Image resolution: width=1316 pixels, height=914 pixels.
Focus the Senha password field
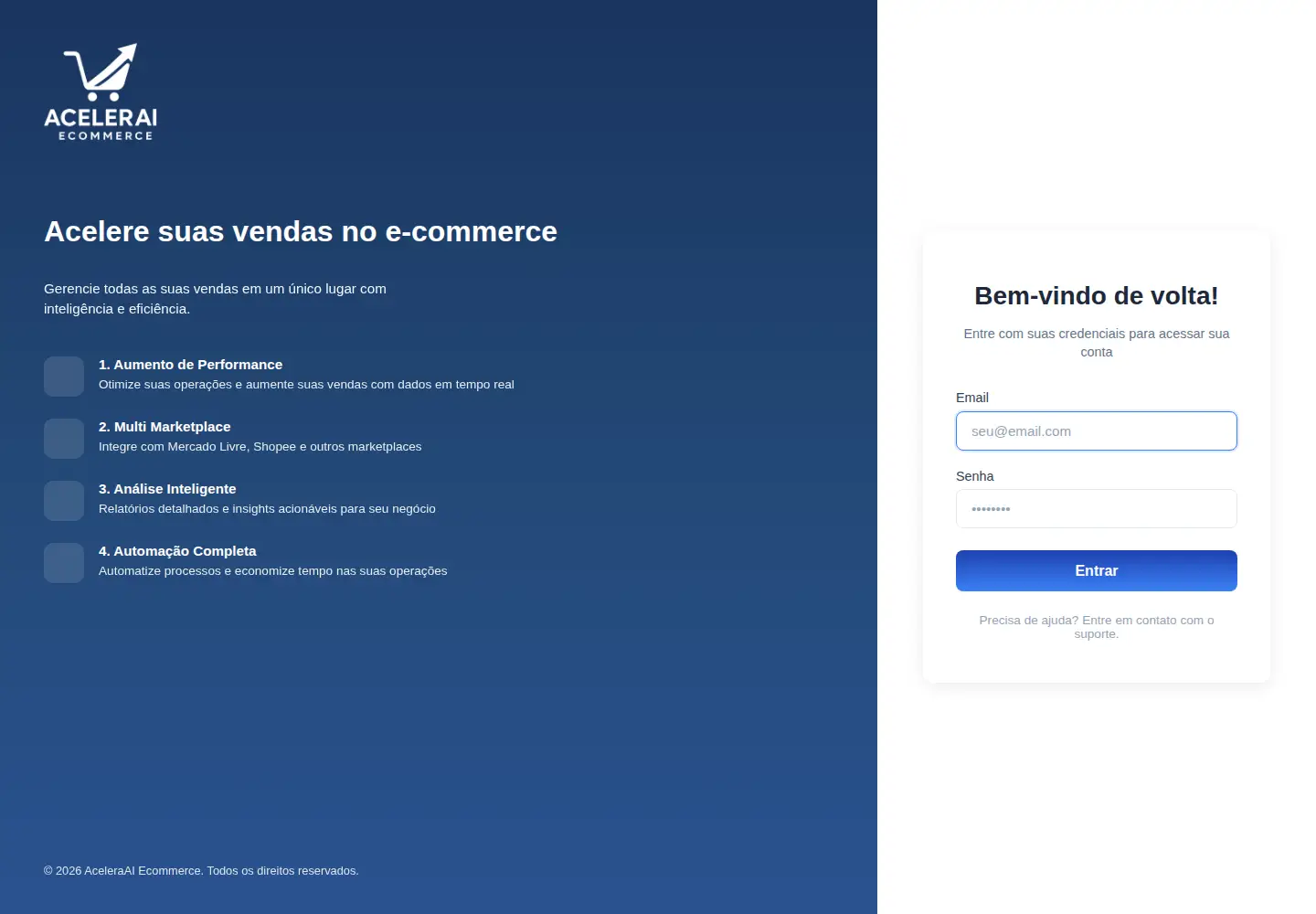(1097, 509)
